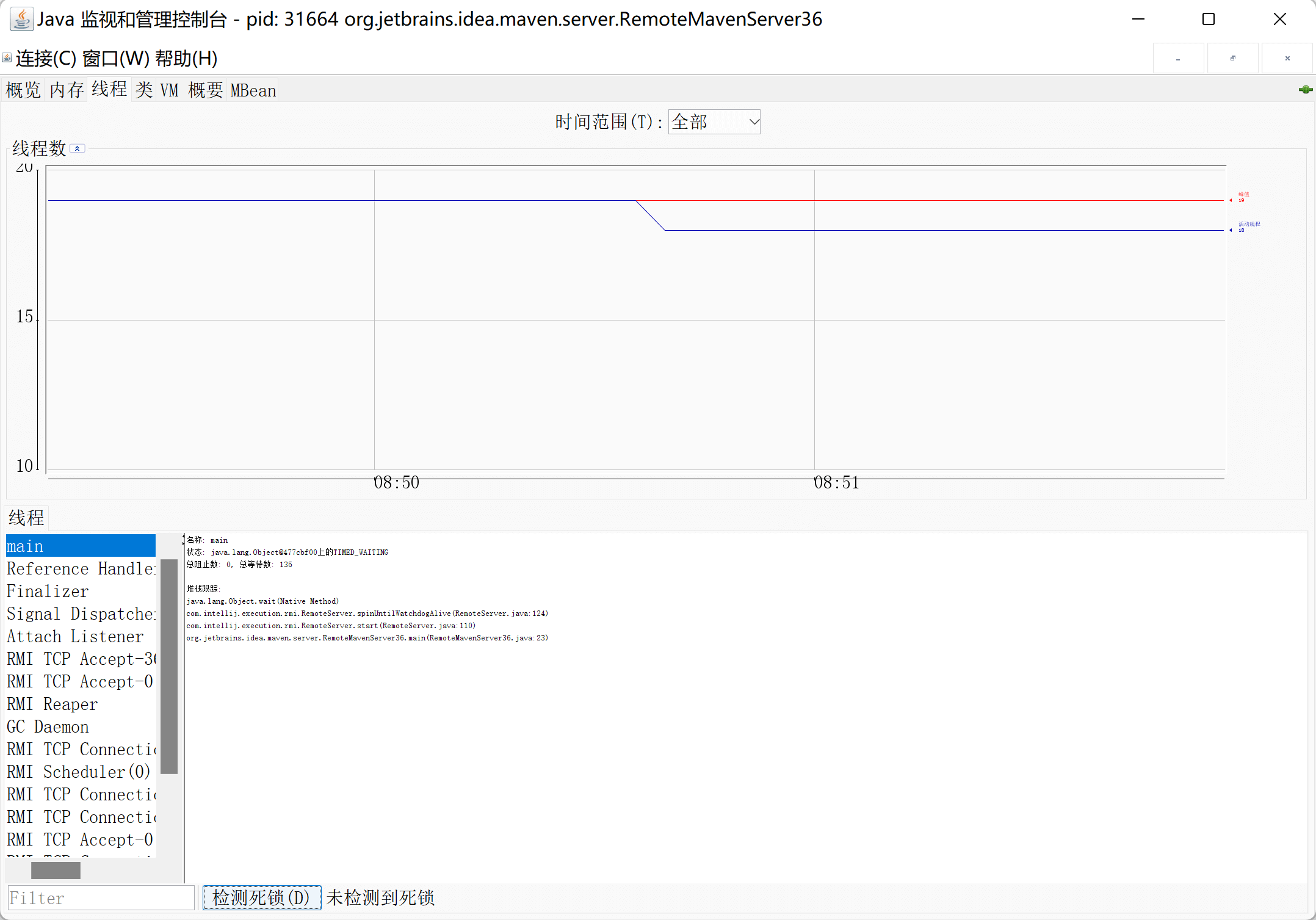Close the internal connection frame

click(x=1287, y=59)
